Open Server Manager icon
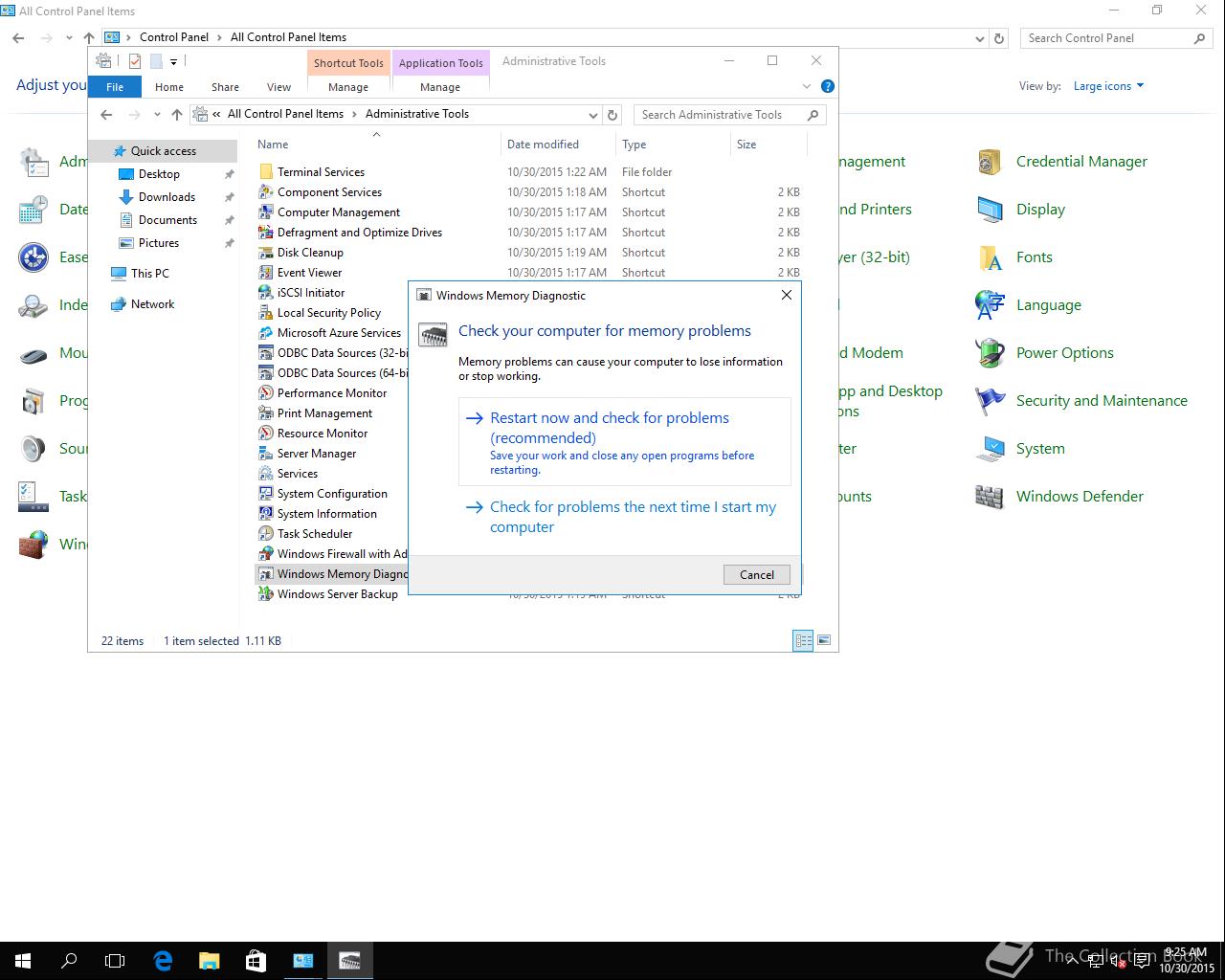Image resolution: width=1225 pixels, height=980 pixels. (x=266, y=454)
